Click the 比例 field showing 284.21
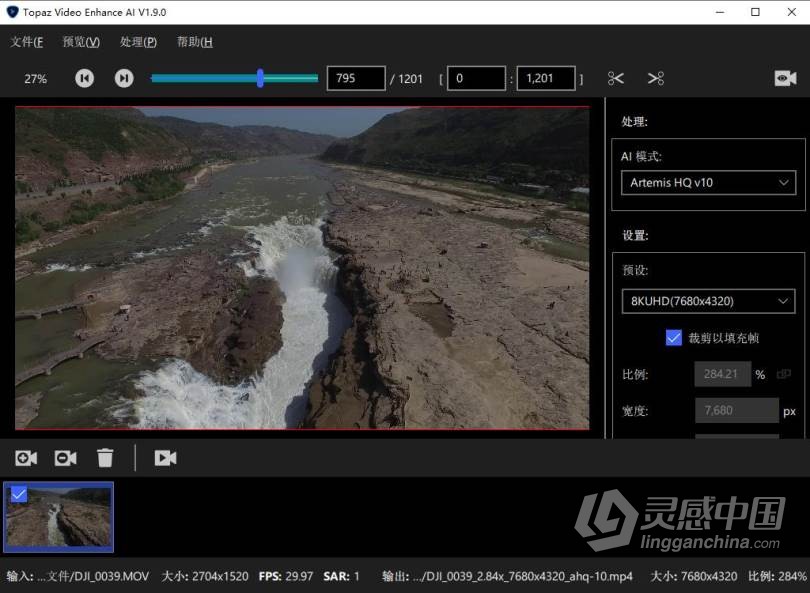 tap(723, 374)
